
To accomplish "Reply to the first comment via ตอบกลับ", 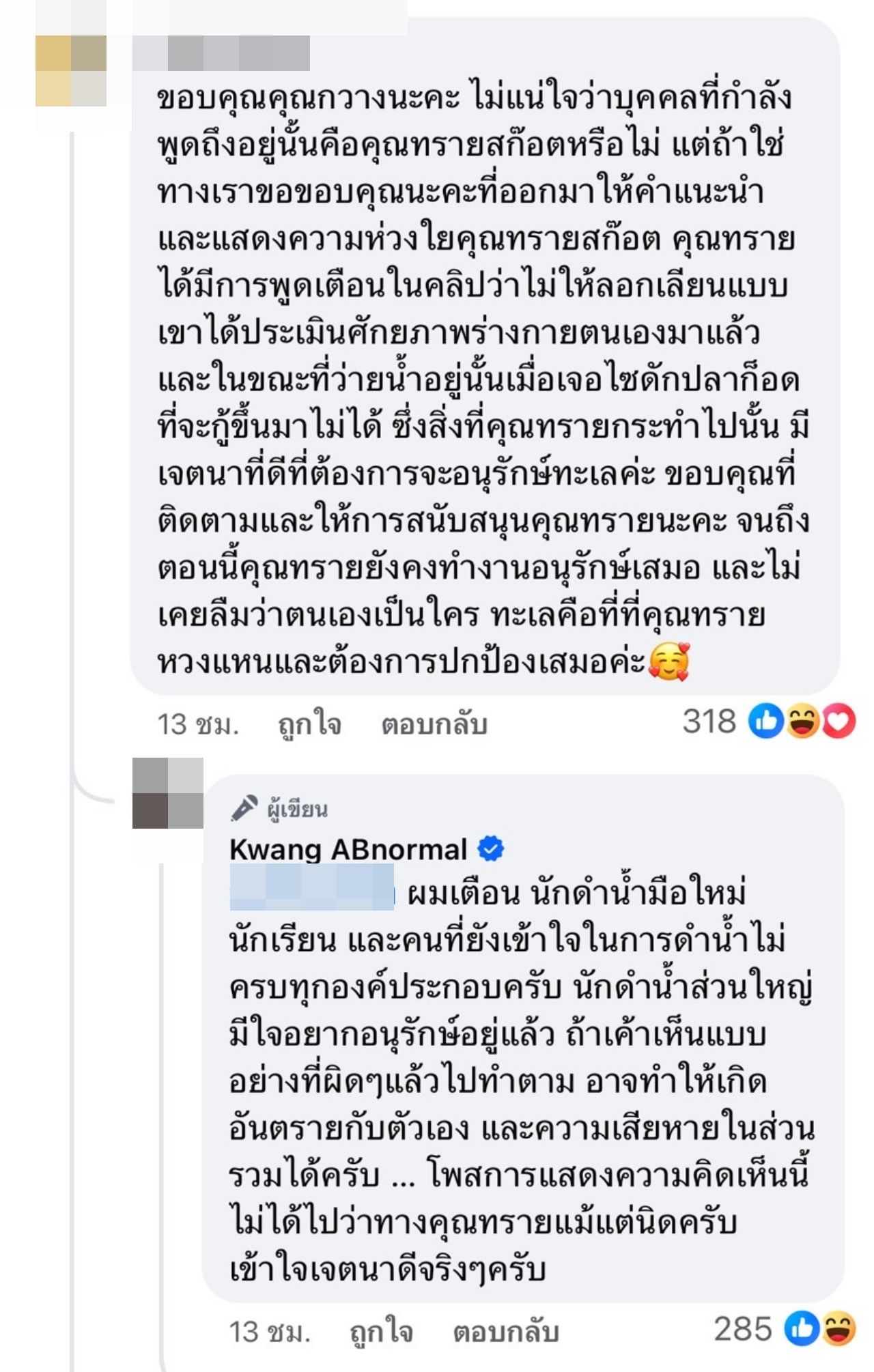I will click(x=434, y=724).
